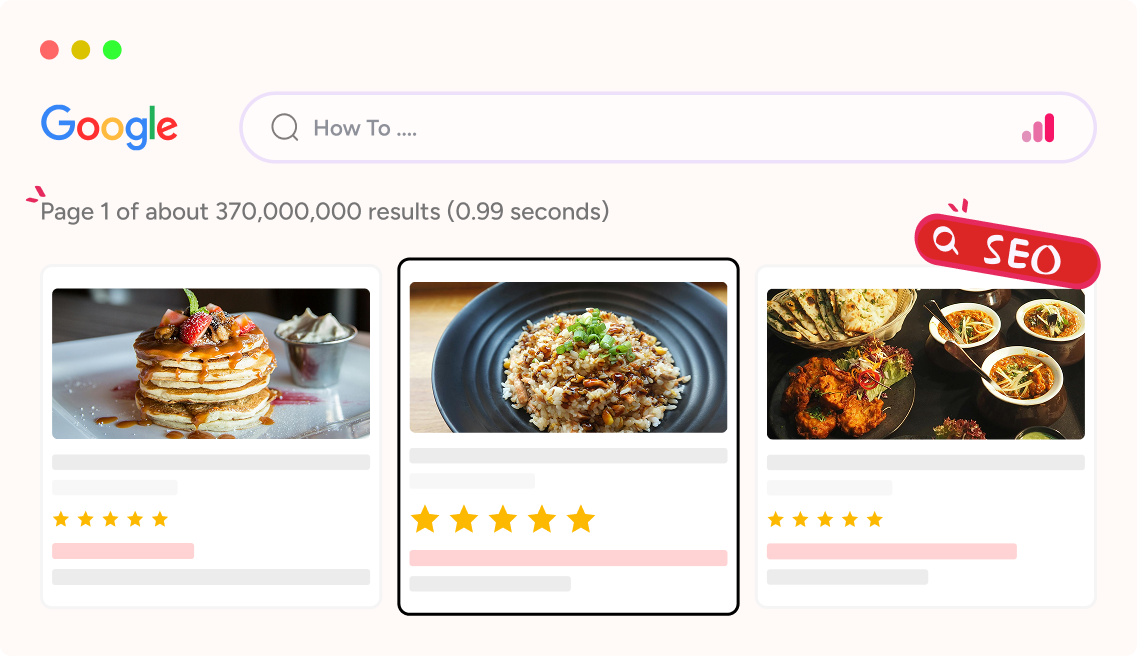Click the green window maximize dot

(112, 50)
